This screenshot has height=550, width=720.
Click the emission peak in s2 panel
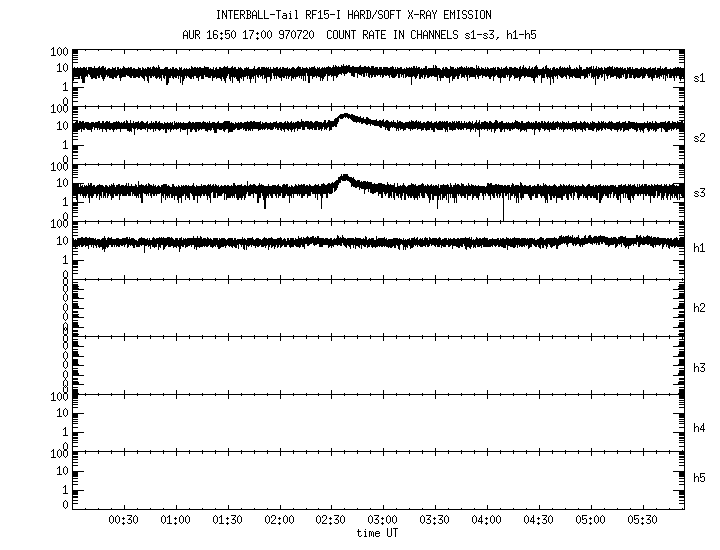point(345,117)
